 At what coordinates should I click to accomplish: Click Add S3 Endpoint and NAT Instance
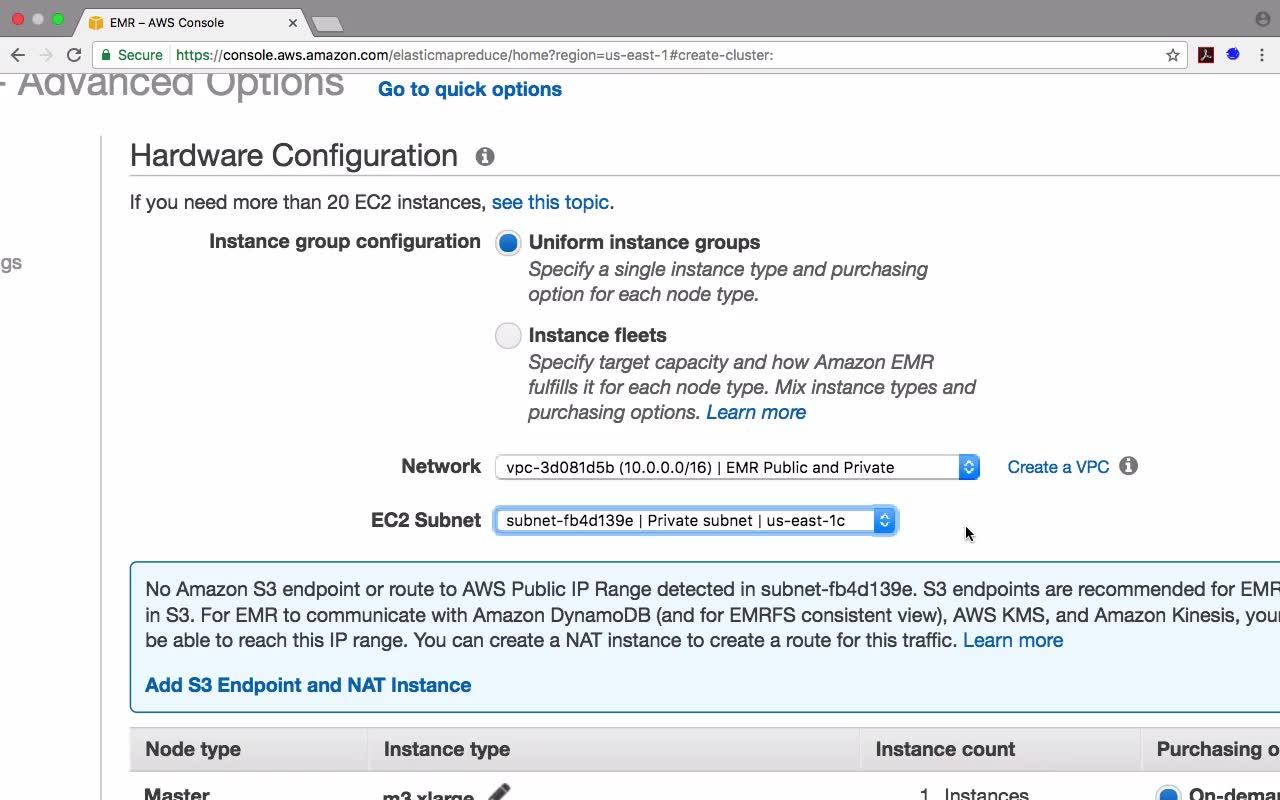click(308, 685)
